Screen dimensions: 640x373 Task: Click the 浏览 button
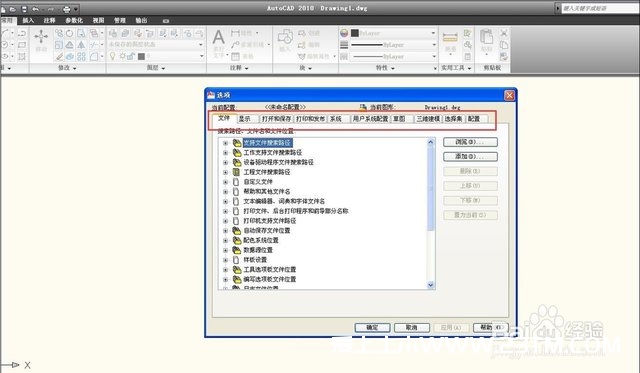tap(470, 142)
